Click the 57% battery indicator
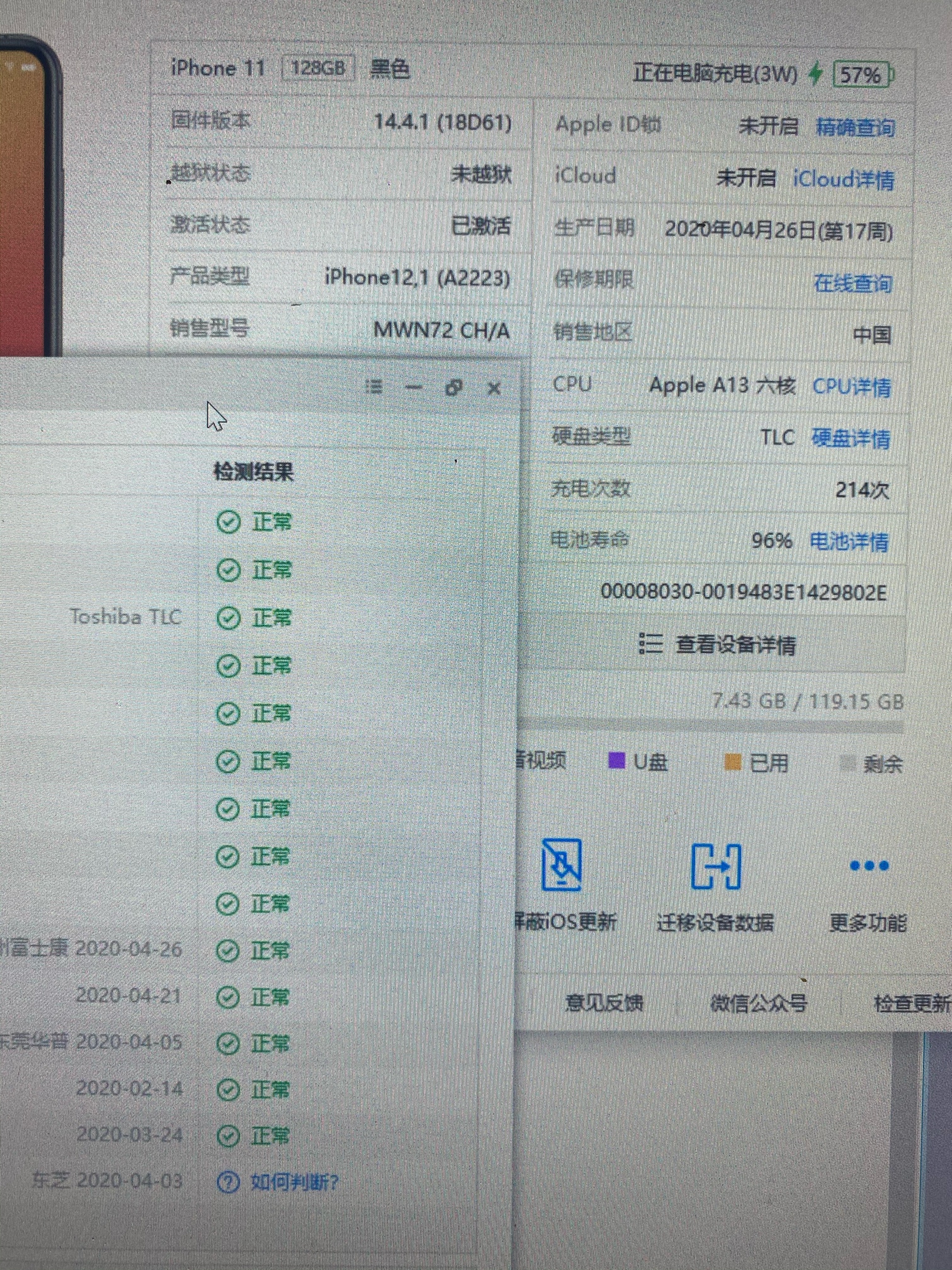This screenshot has height=1270, width=952. [863, 75]
